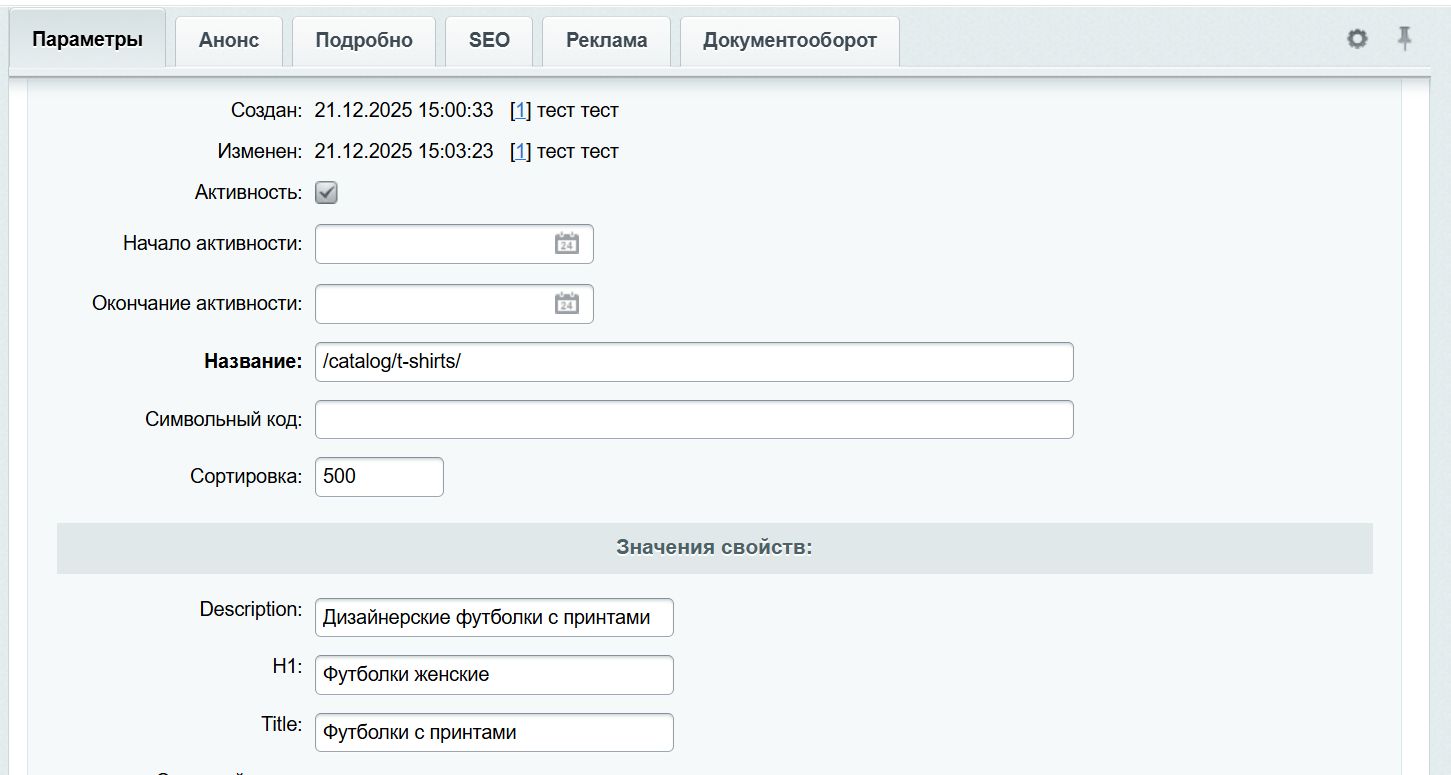The height and width of the screenshot is (775, 1451).
Task: Switch to the Анонс tab
Action: pyautogui.click(x=228, y=39)
